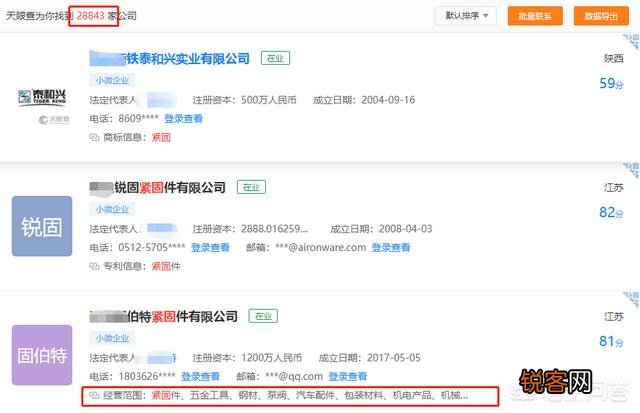Click the 专利信息: 紧固件 text
This screenshot has height=413, width=640.
coord(142,266)
